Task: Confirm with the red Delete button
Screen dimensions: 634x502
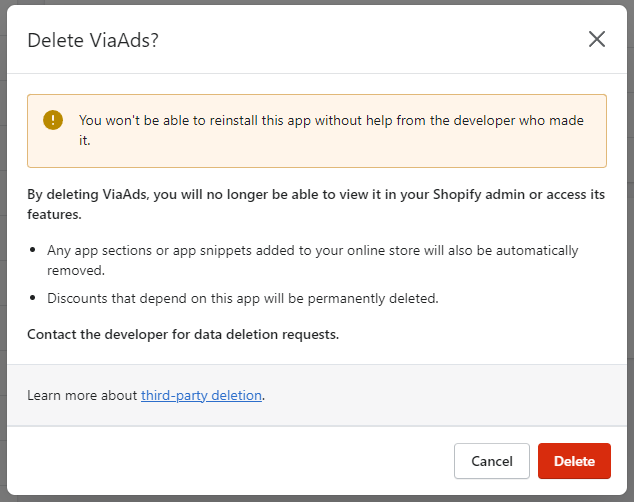Action: [574, 461]
